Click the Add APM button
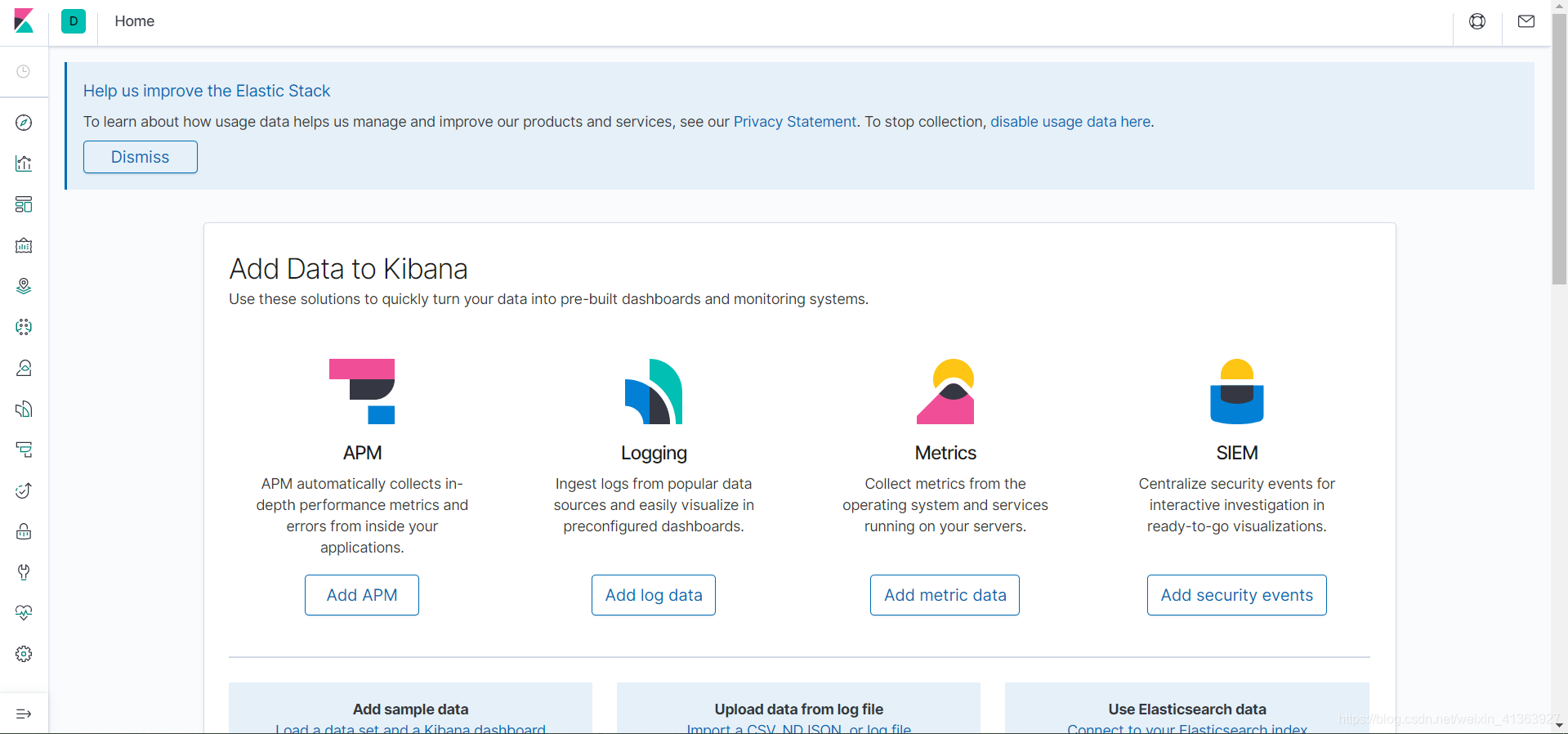 tap(362, 595)
